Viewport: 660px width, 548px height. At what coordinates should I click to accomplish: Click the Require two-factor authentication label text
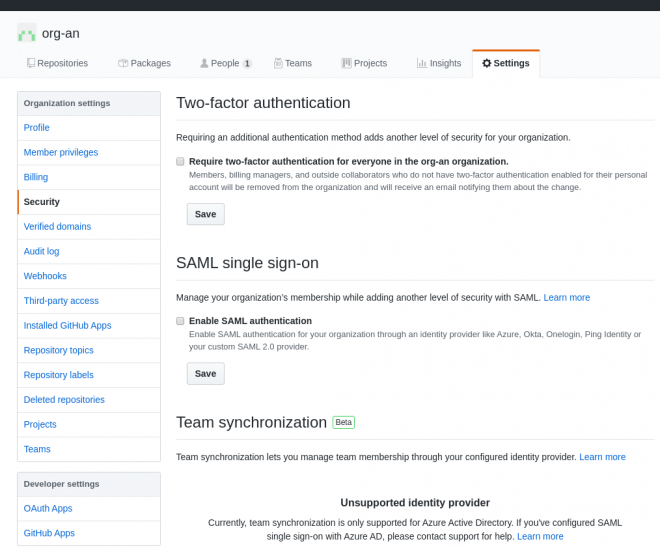(x=349, y=161)
